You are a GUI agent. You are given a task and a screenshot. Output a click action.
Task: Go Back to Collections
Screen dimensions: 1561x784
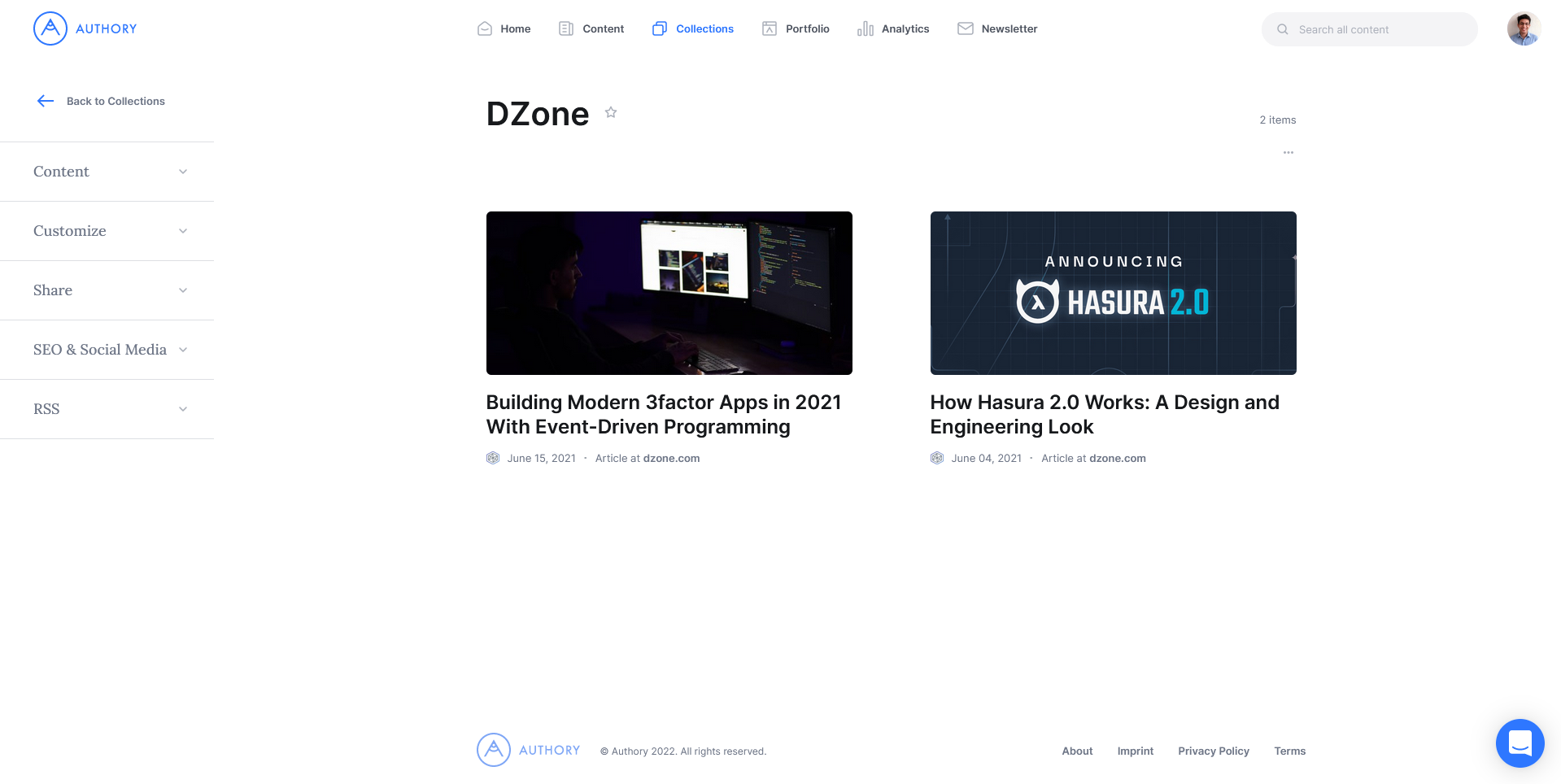pyautogui.click(x=101, y=101)
